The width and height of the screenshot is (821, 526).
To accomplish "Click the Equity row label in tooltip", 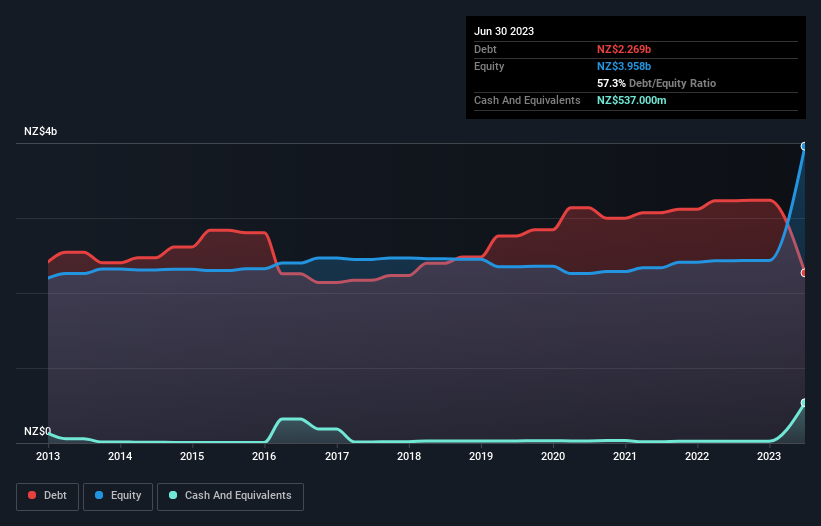I will pos(489,66).
